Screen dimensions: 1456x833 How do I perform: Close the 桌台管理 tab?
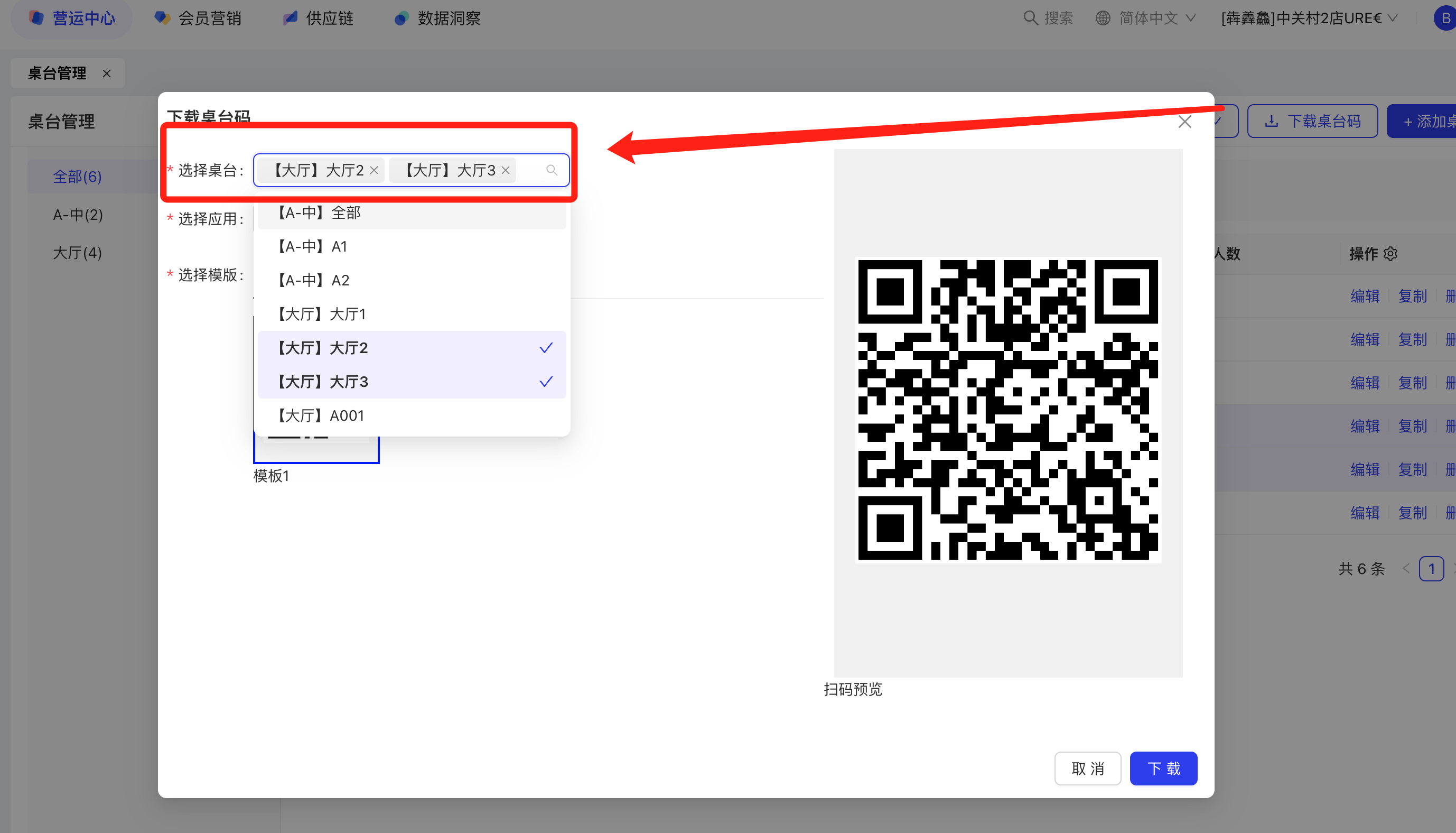point(107,73)
